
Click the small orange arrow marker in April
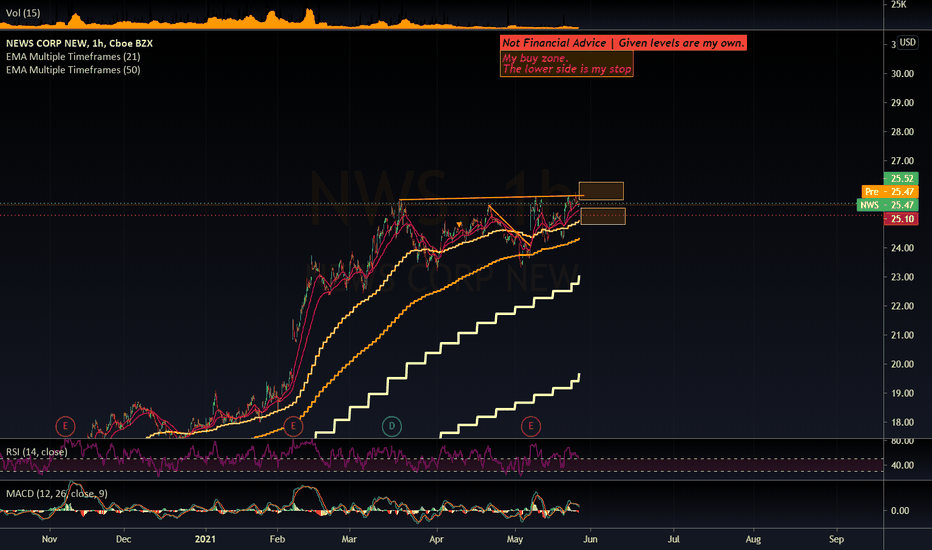459,224
